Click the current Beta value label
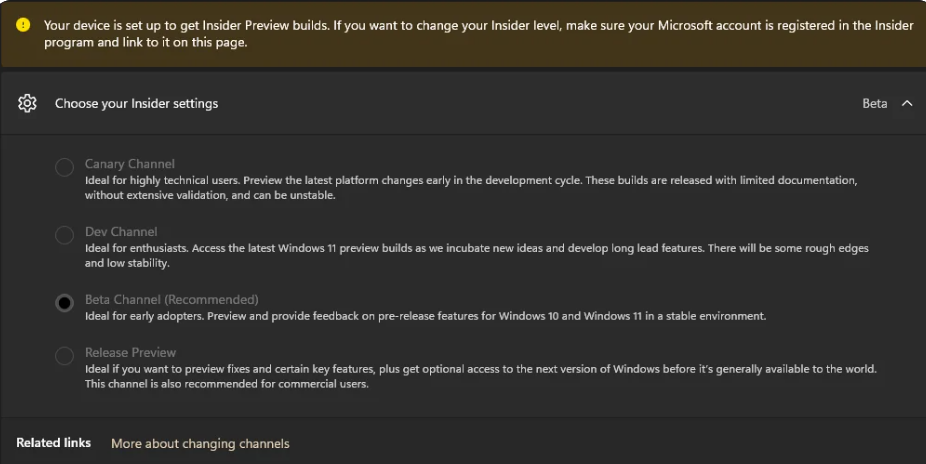 874,103
